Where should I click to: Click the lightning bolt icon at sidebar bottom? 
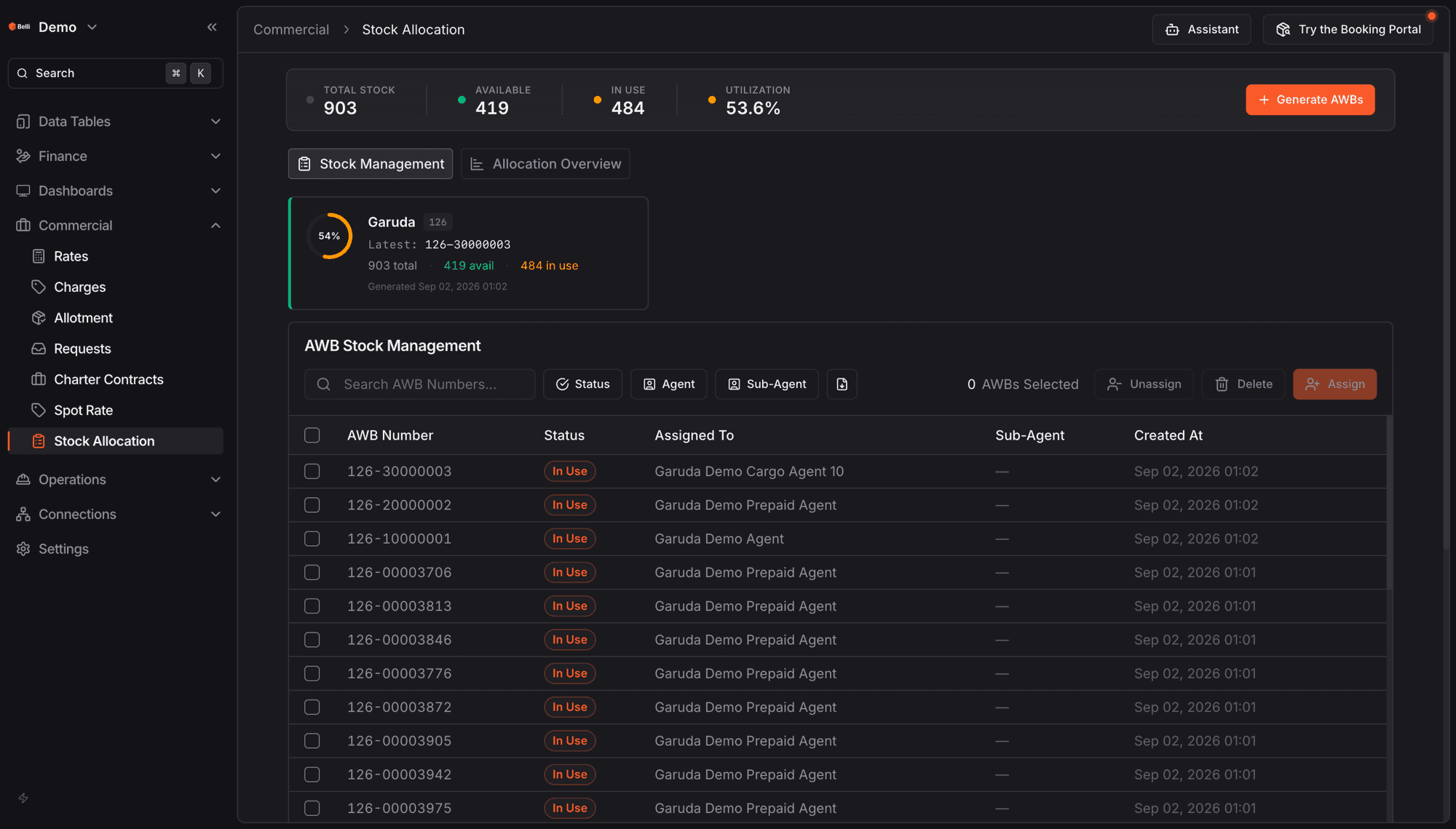point(23,798)
